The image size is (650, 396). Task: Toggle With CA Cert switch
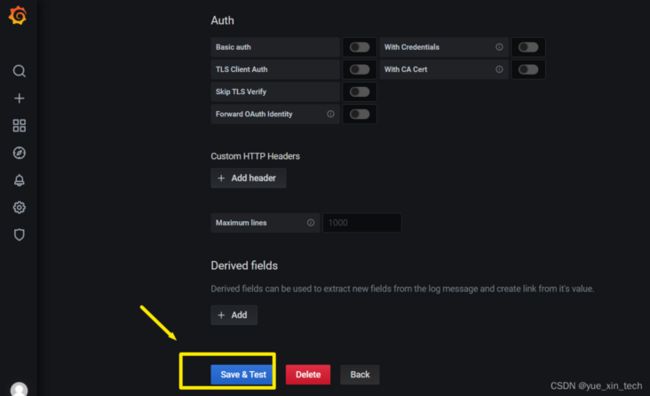528,70
